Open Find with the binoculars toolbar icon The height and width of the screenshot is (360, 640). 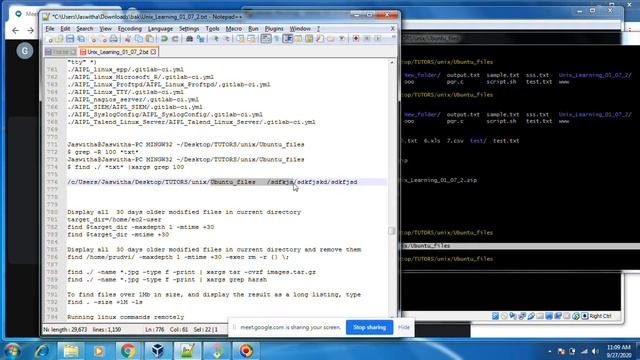189,39
